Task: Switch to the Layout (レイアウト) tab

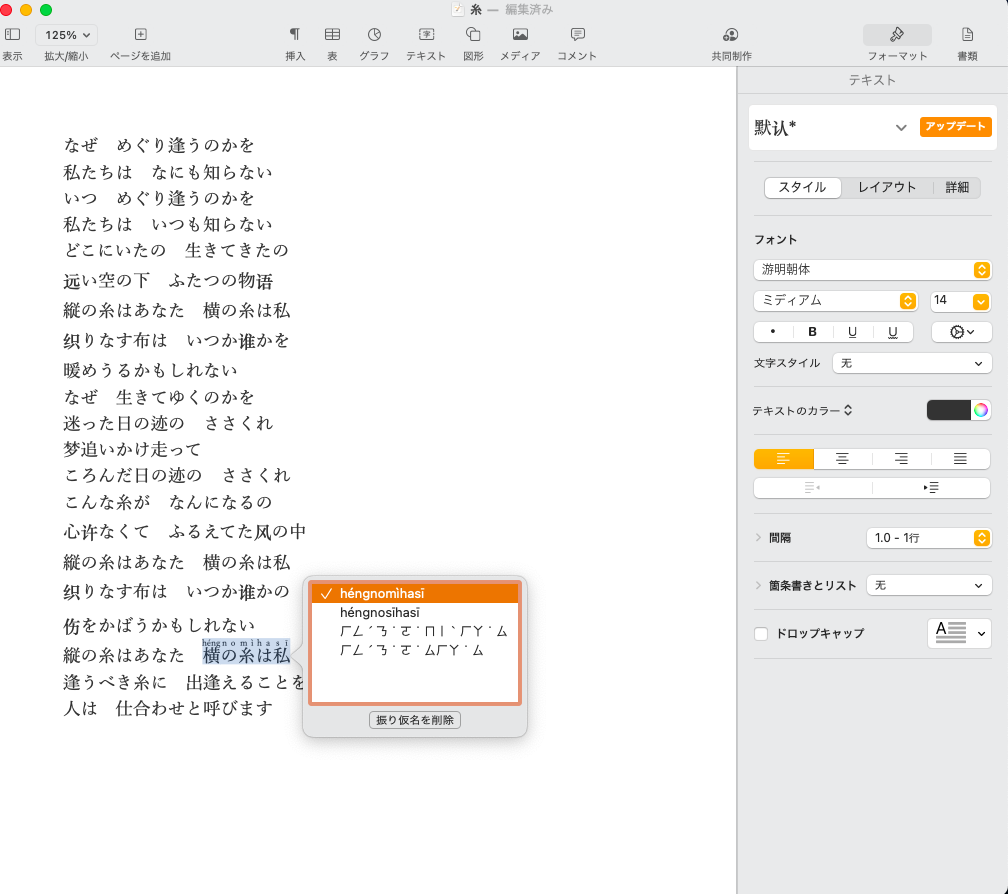Action: tap(886, 187)
